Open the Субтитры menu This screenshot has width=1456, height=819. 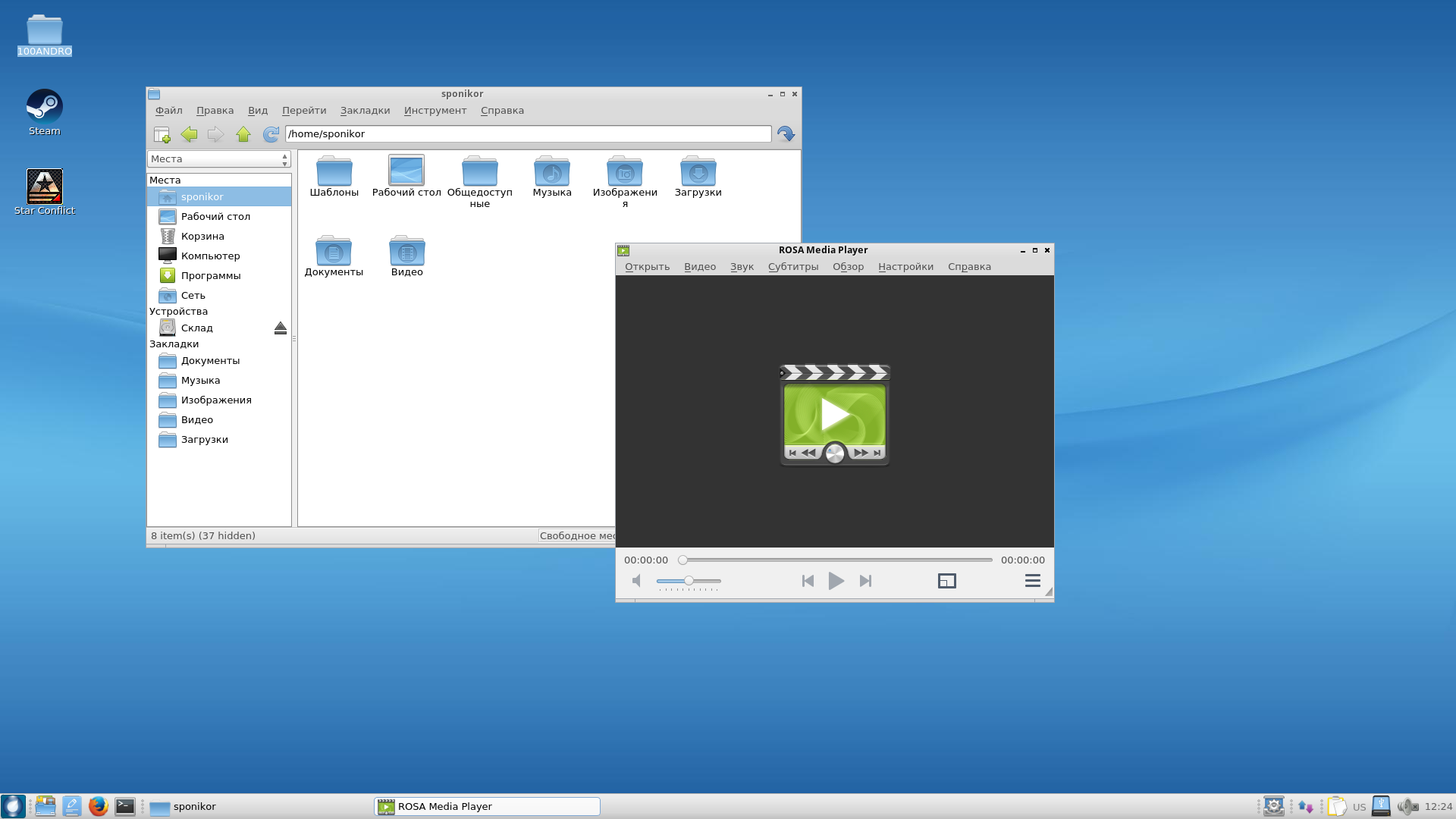(792, 267)
